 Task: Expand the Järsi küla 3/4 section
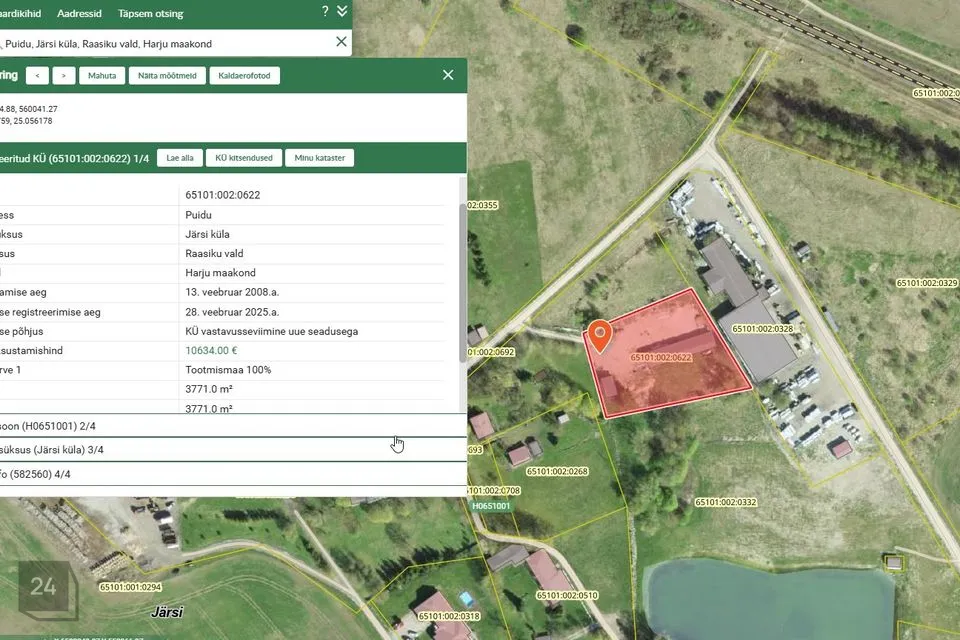tap(230, 450)
